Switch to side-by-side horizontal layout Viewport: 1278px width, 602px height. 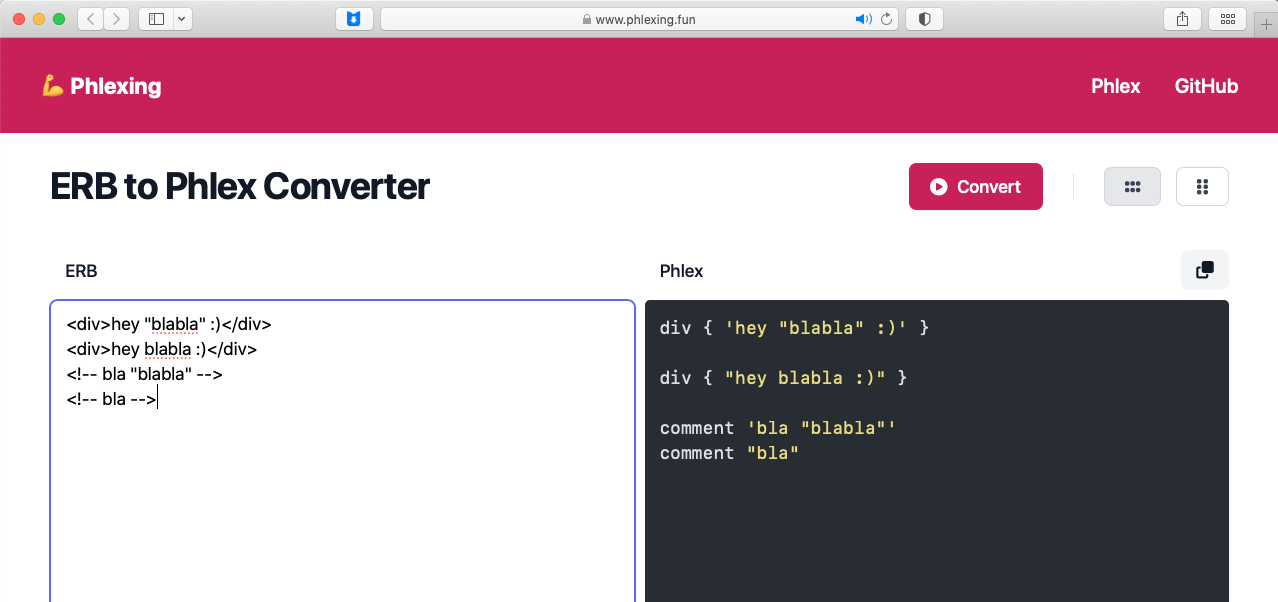click(1132, 186)
